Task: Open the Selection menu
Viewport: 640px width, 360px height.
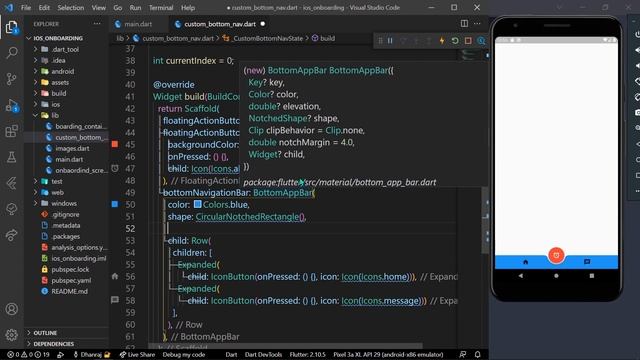Action: tap(71, 7)
